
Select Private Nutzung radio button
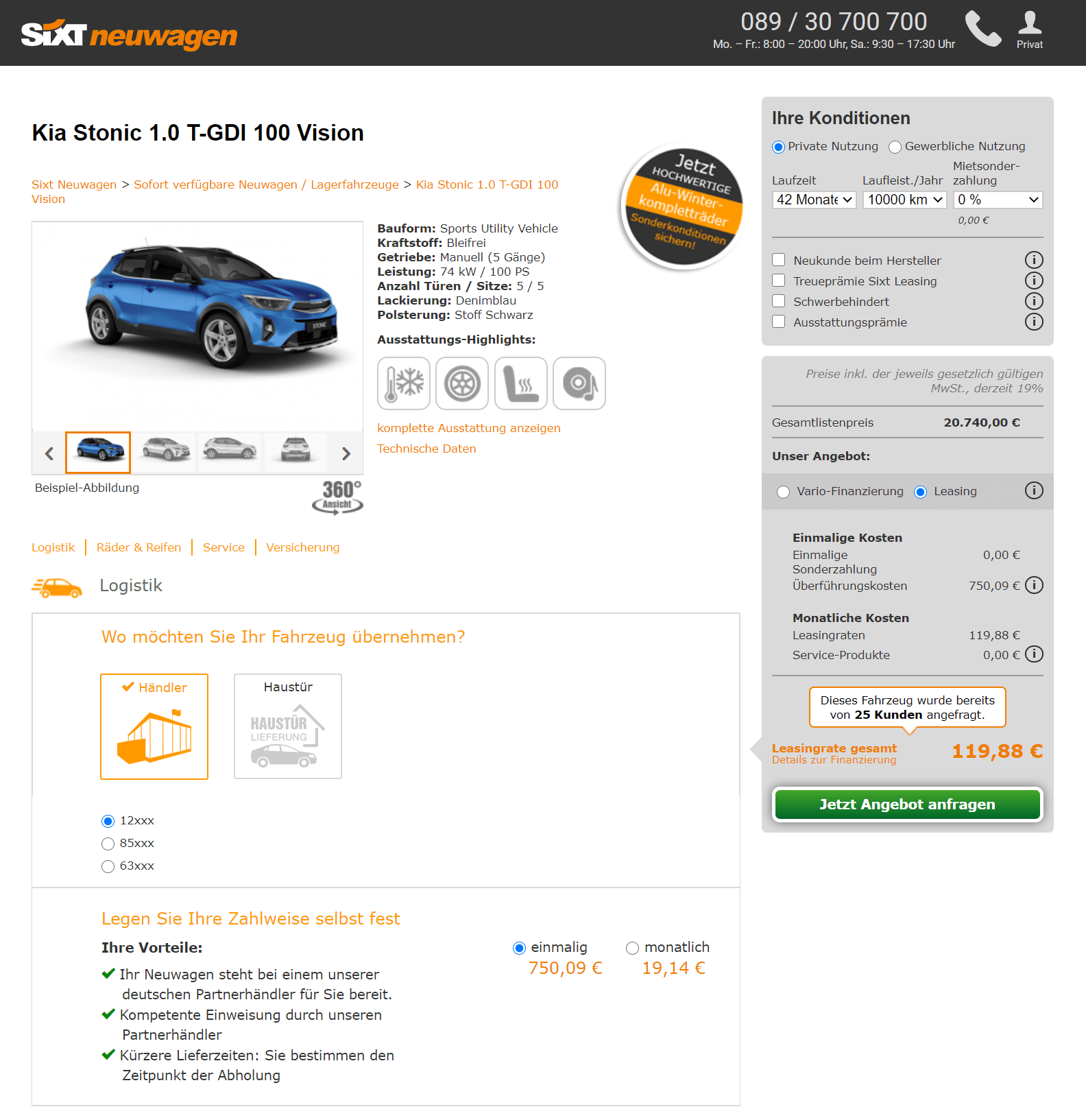[778, 147]
